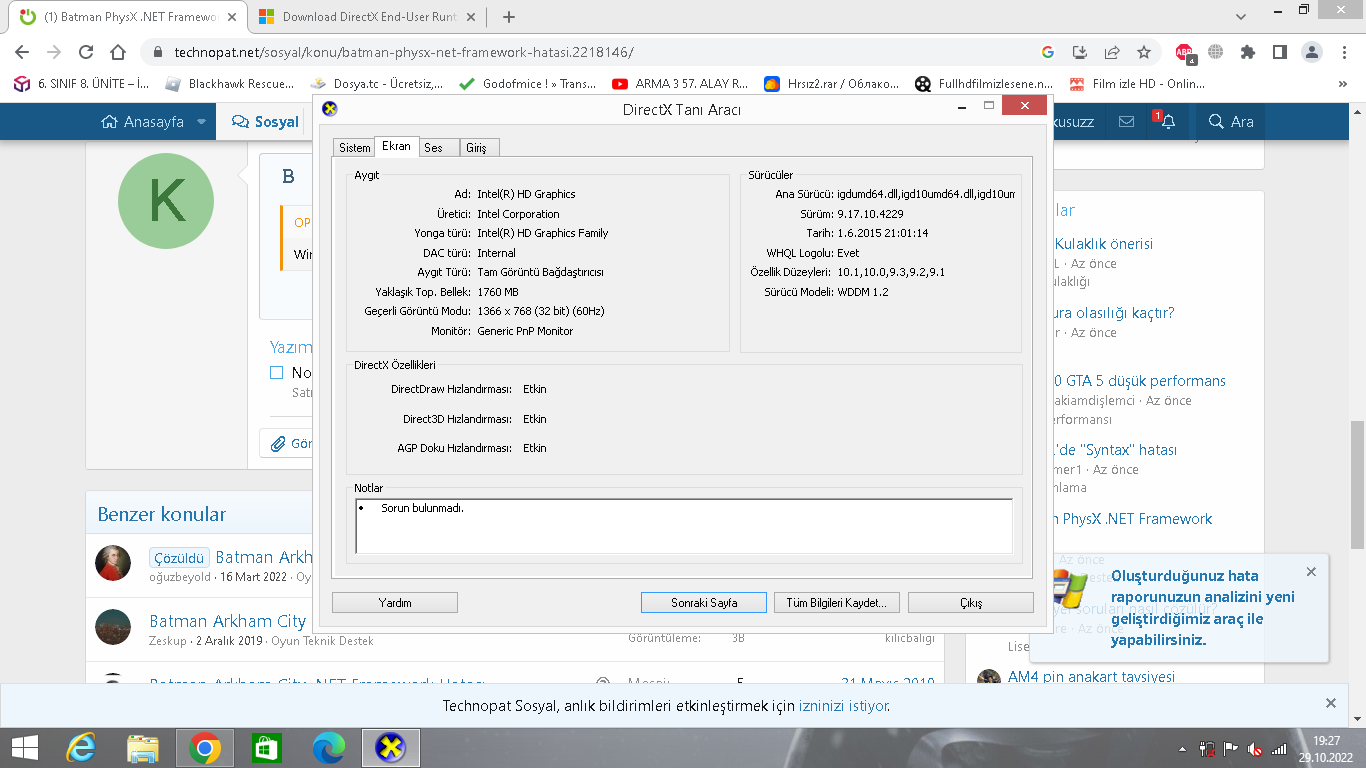This screenshot has width=1366, height=768.
Task: Open the notification bell with badge
Action: [x=1166, y=121]
